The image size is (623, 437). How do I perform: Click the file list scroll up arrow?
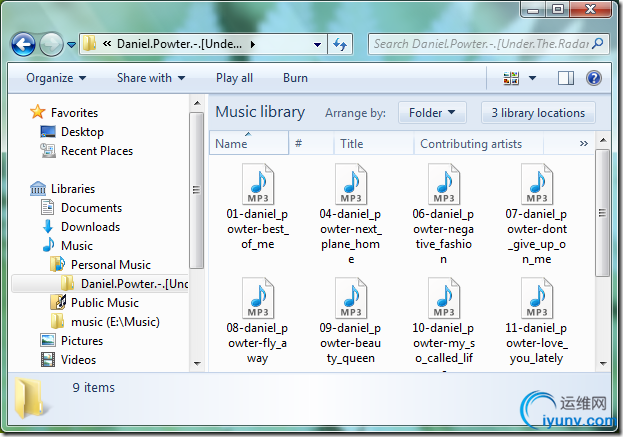603,140
